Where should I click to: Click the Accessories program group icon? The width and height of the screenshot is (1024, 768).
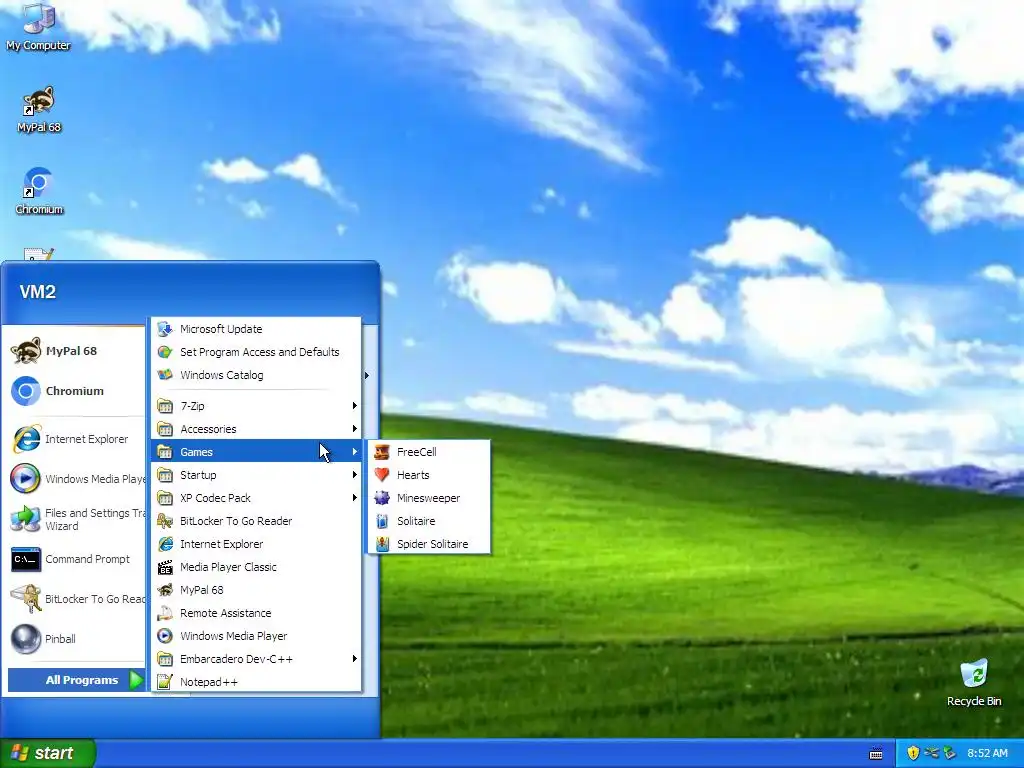point(165,429)
